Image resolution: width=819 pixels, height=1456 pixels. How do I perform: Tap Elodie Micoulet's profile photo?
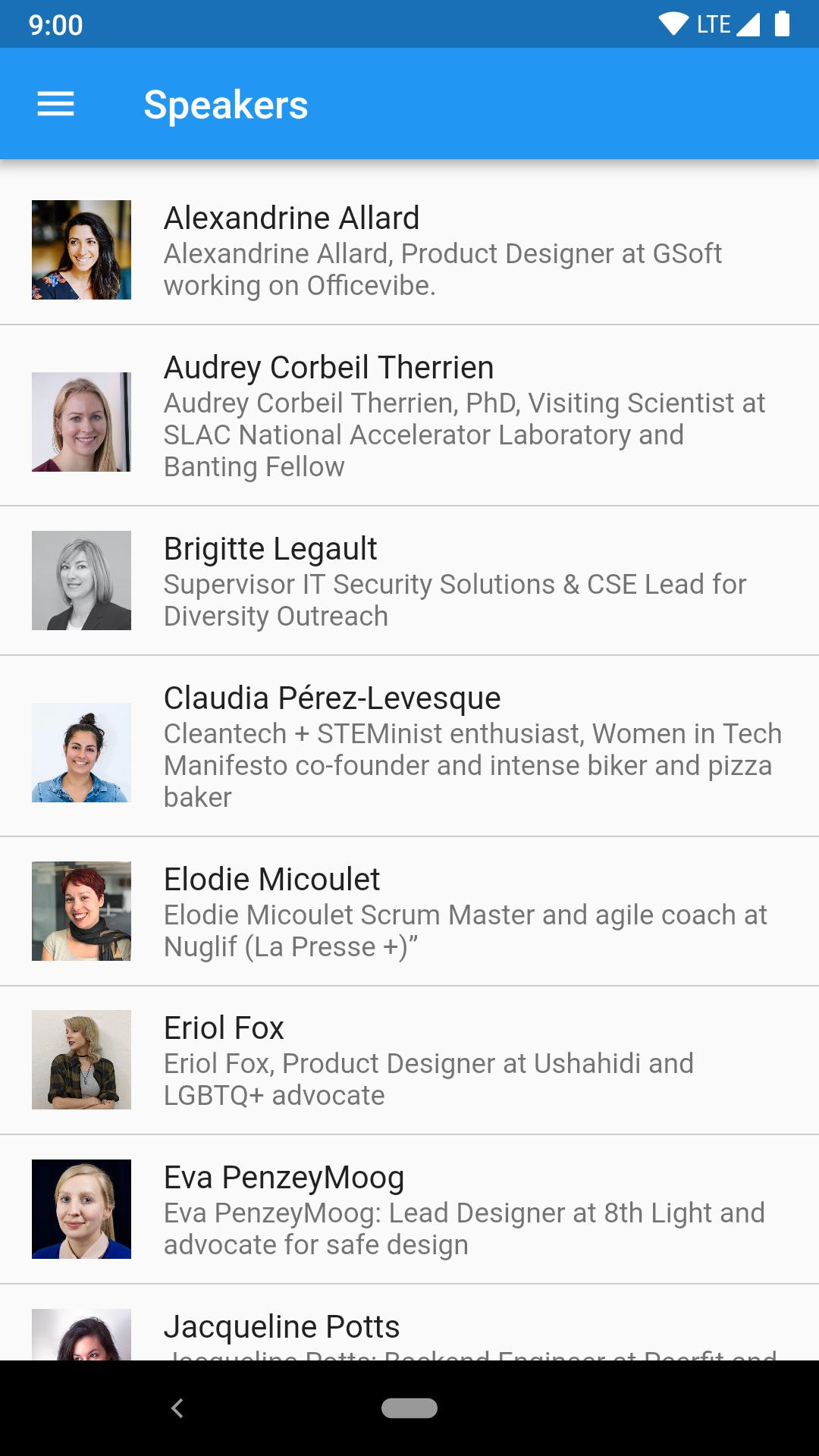pyautogui.click(x=81, y=912)
